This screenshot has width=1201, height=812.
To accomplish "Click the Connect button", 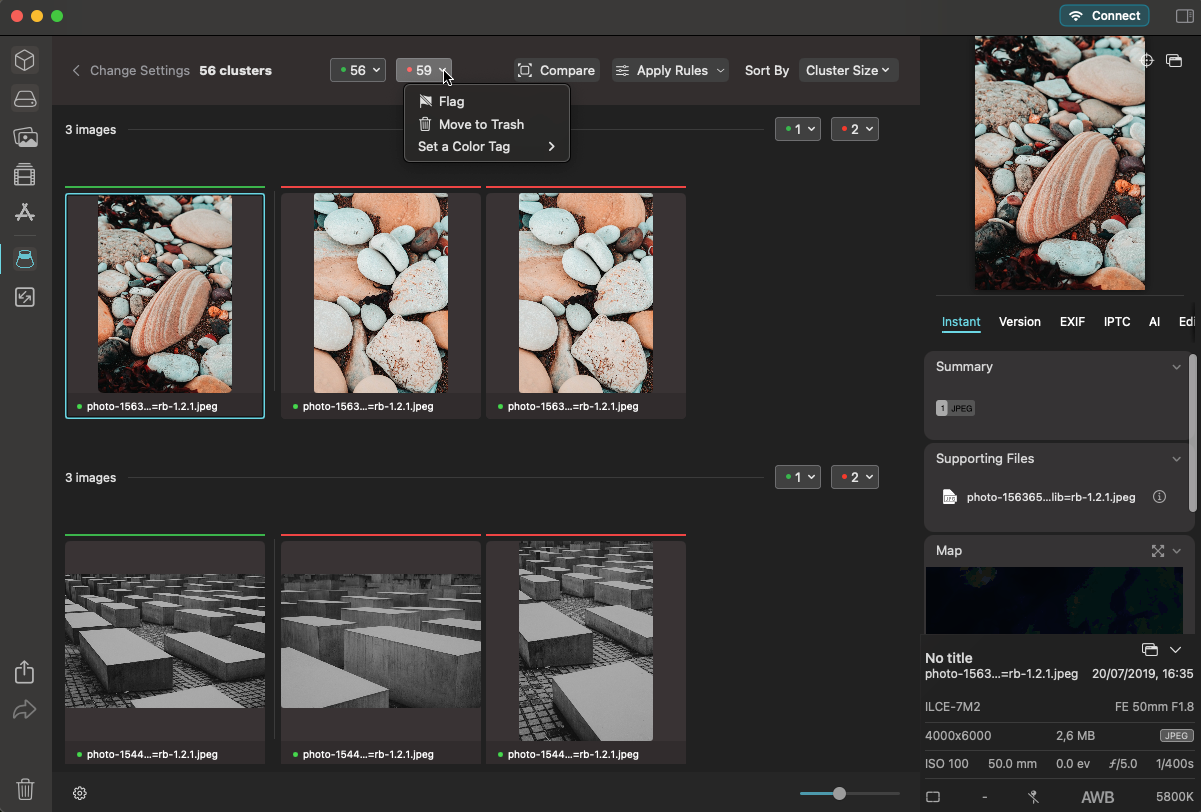I will coord(1104,16).
